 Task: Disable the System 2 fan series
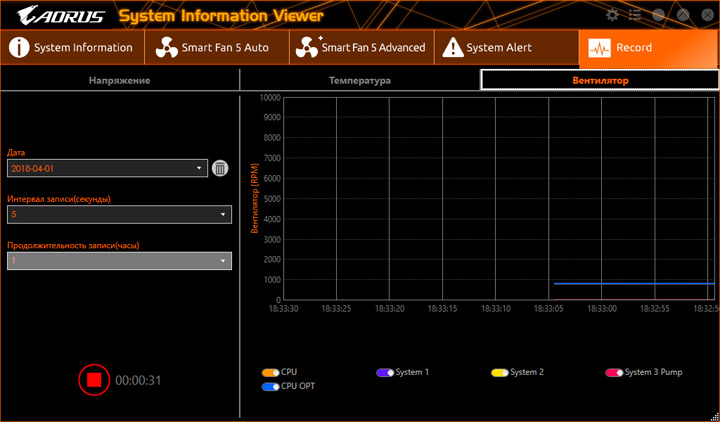[499, 372]
